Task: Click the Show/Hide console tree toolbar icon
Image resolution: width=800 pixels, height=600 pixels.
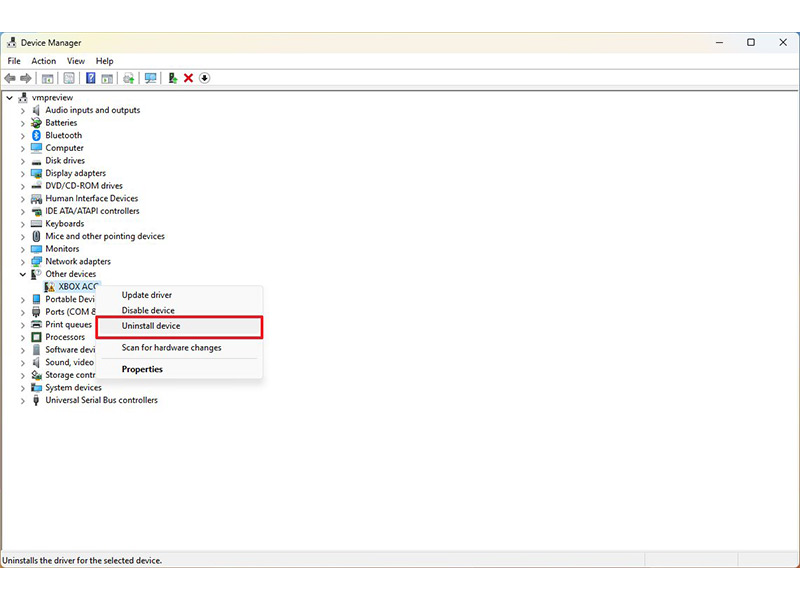Action: pos(47,79)
